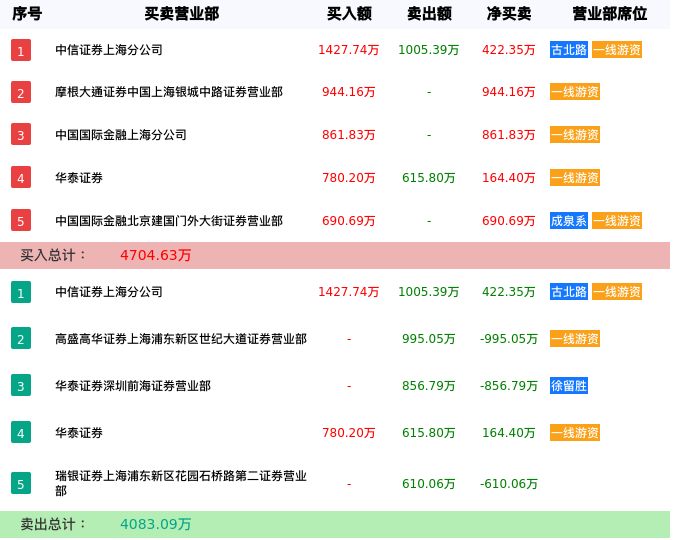The width and height of the screenshot is (676, 540).
Task: Click the 买入总计 label
Action: pyautogui.click(x=53, y=255)
